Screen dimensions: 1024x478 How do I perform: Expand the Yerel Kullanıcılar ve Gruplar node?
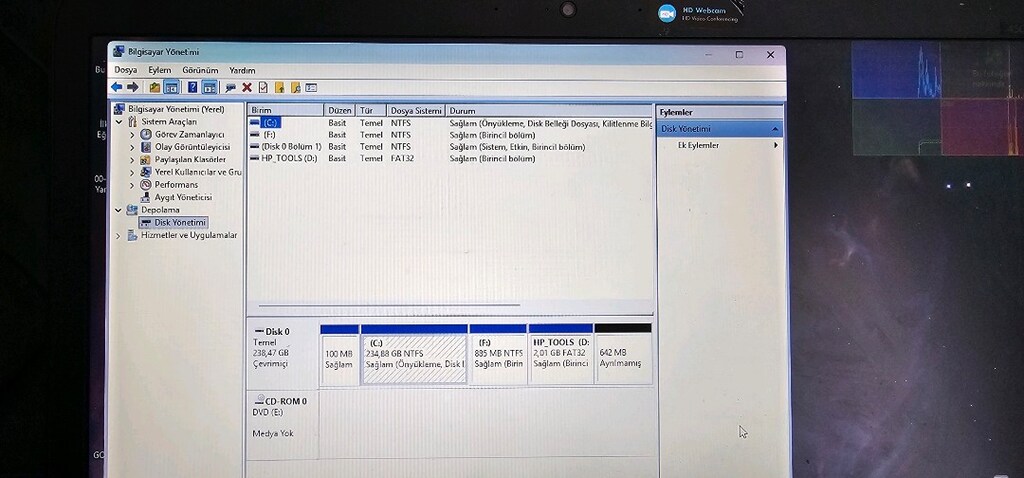(x=132, y=172)
